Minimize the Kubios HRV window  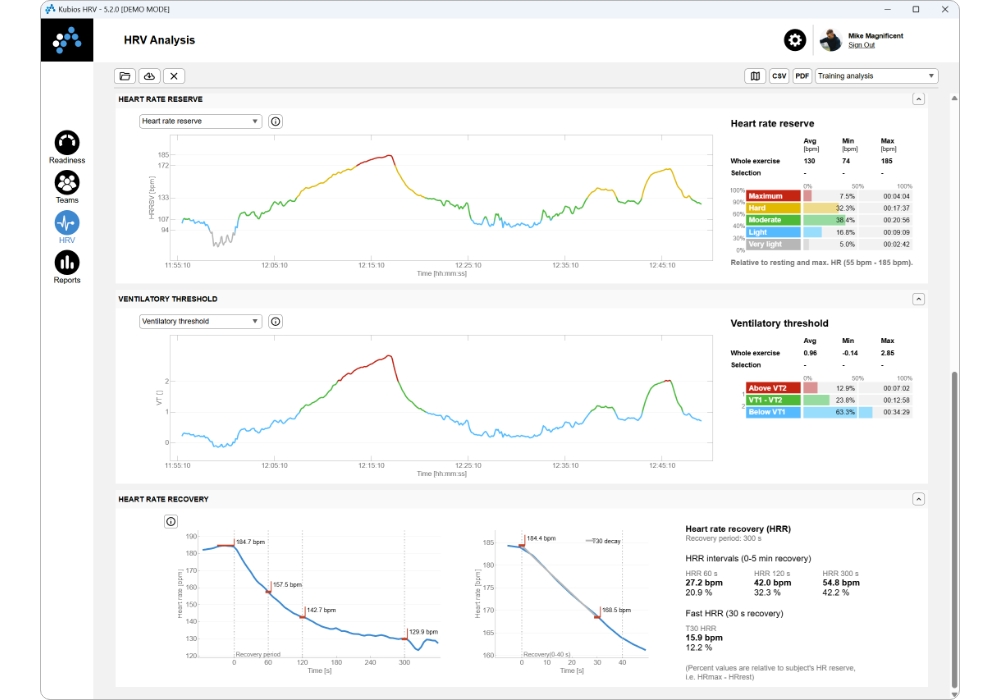click(x=887, y=9)
